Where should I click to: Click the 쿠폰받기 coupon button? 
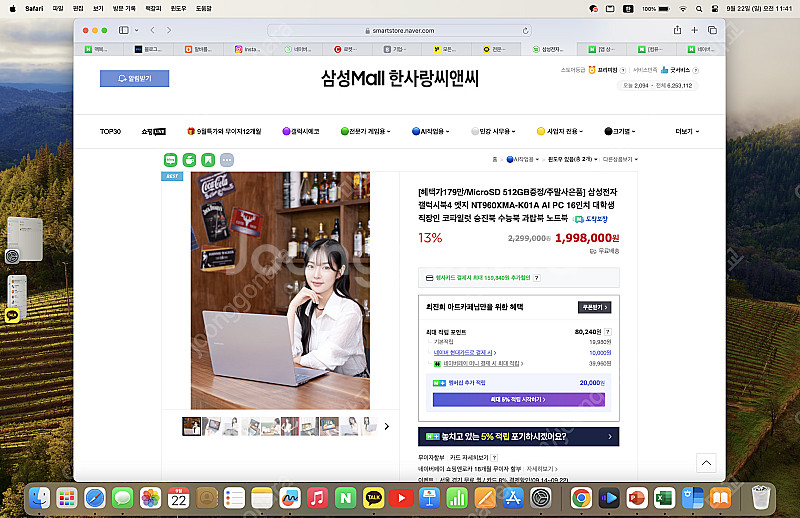pos(594,307)
